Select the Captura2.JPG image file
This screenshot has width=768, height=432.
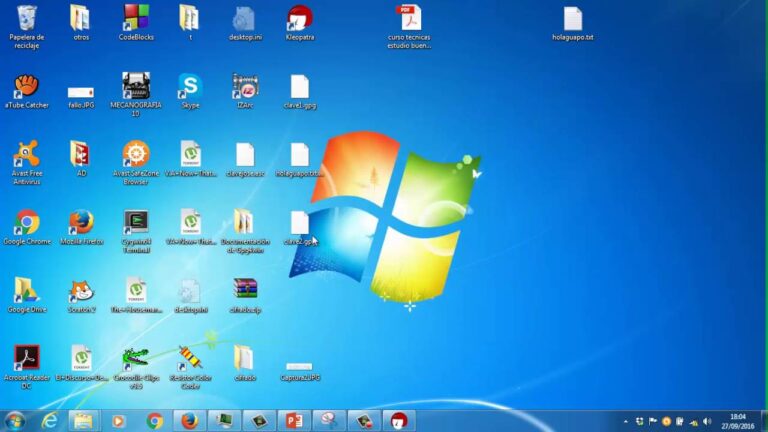pos(299,372)
